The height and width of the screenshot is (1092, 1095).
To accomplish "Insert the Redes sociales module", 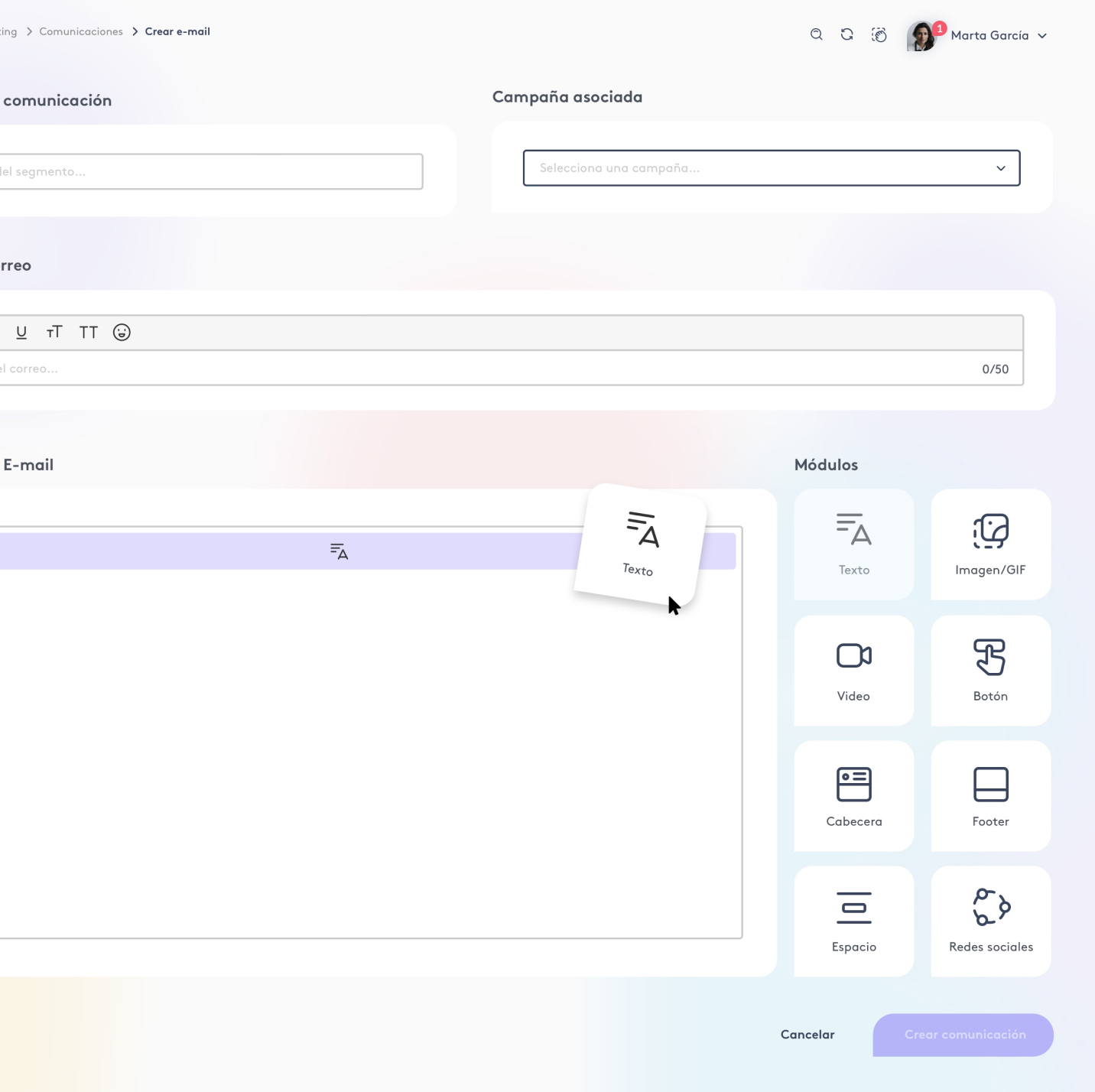I will click(x=990, y=921).
